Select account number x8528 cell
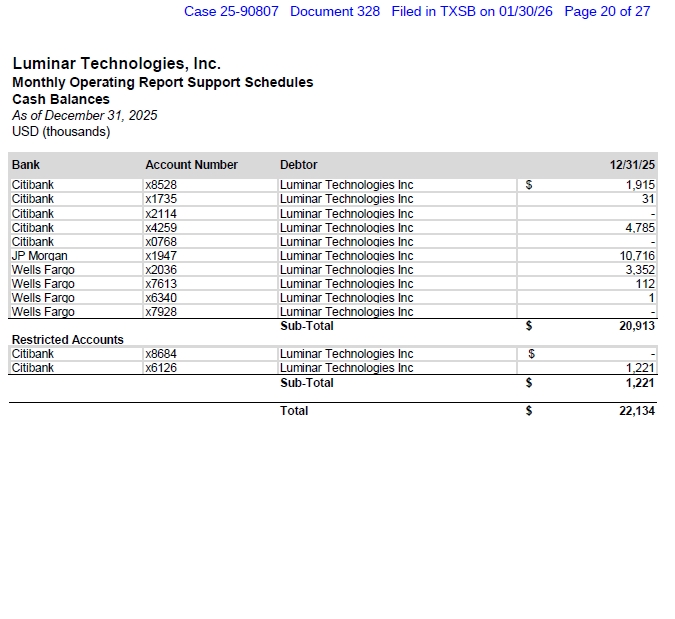This screenshot has width=675, height=619. (161, 185)
